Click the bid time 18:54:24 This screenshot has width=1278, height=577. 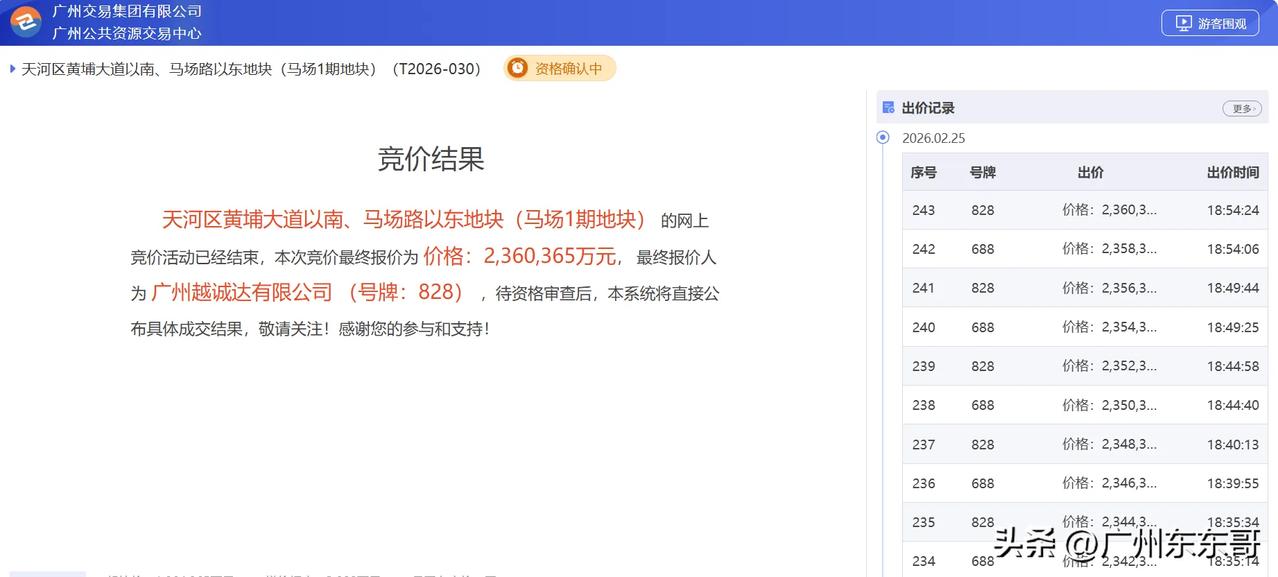click(1232, 210)
